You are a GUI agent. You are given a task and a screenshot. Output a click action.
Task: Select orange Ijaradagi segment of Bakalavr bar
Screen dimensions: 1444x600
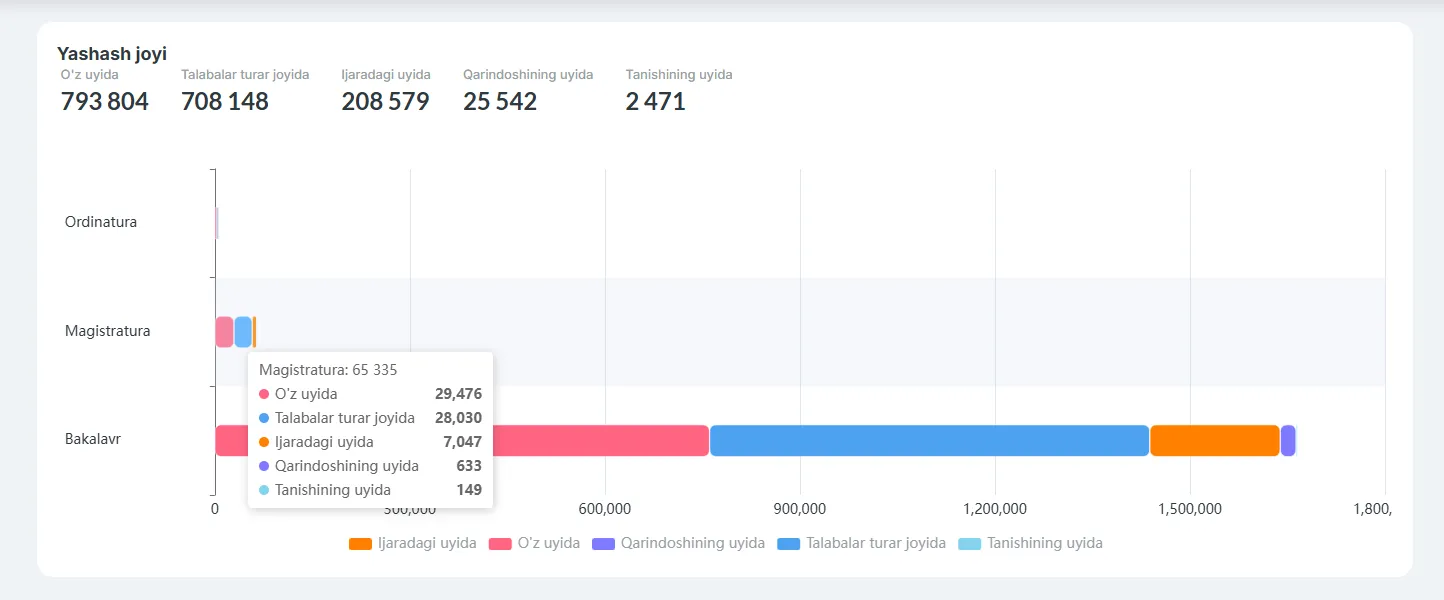pos(1214,441)
